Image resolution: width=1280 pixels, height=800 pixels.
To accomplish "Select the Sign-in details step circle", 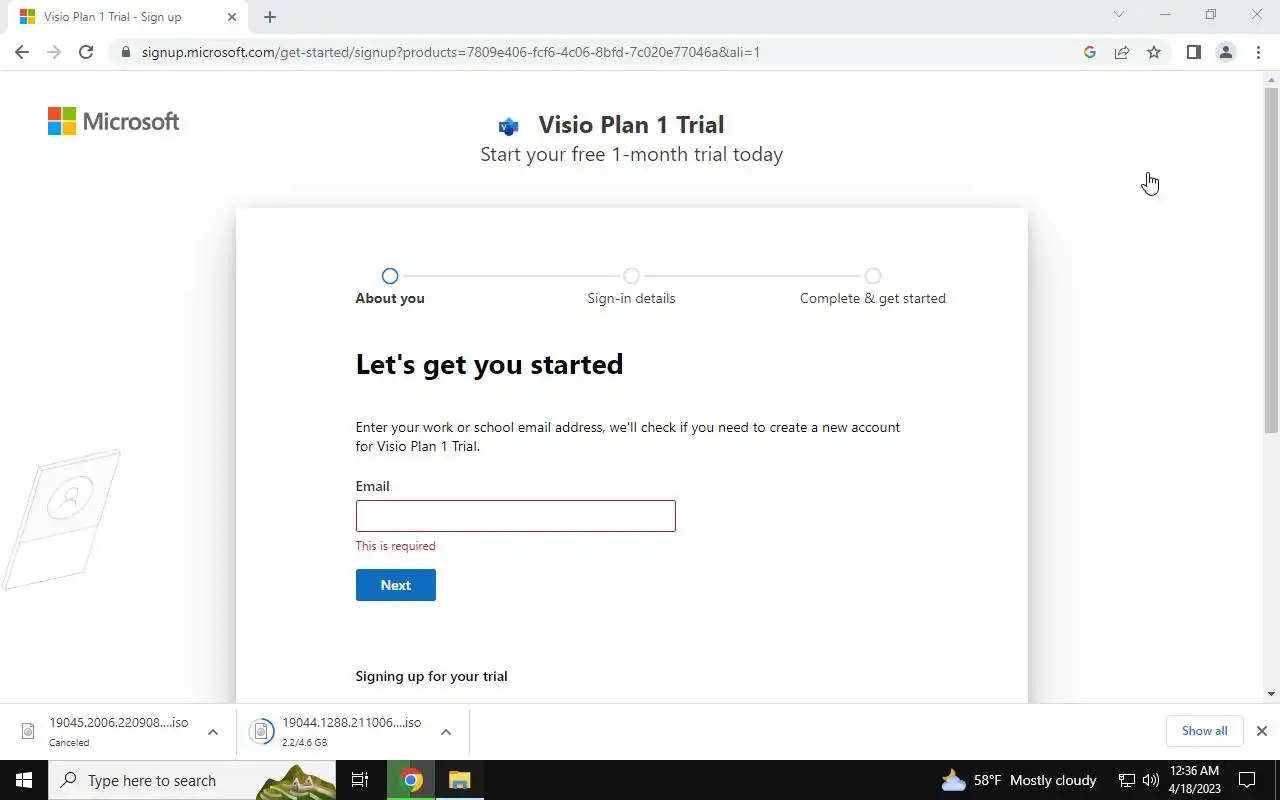I will pyautogui.click(x=631, y=276).
